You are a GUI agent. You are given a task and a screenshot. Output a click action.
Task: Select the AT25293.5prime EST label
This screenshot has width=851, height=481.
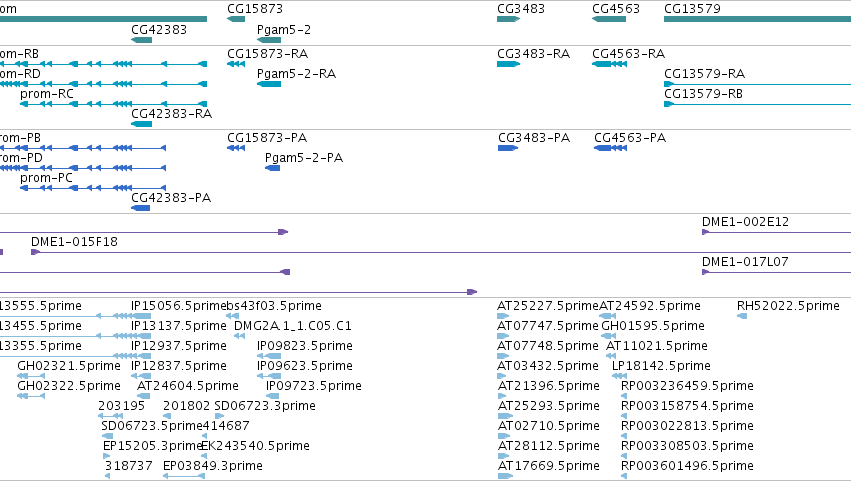(x=549, y=407)
